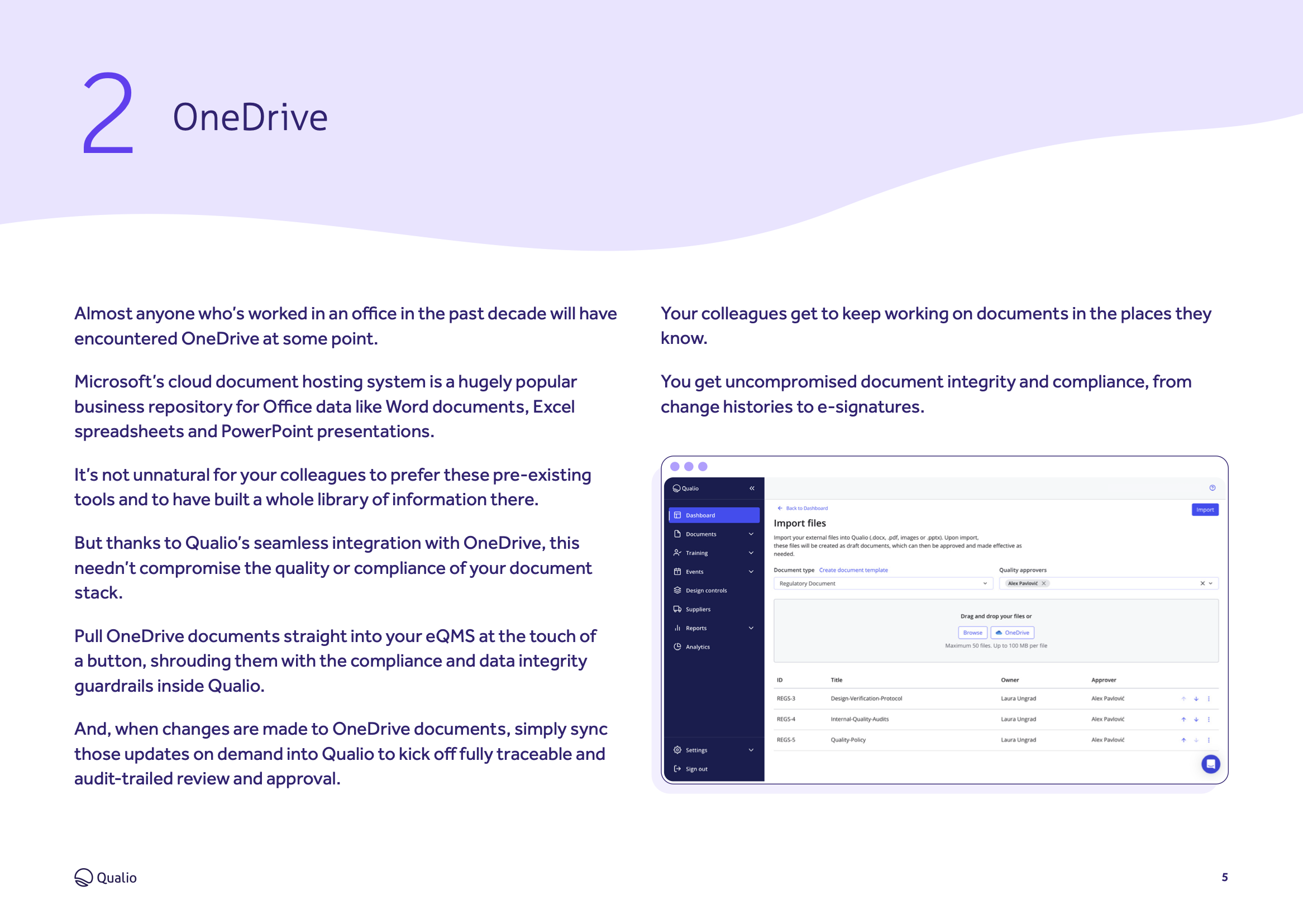Image resolution: width=1303 pixels, height=924 pixels.
Task: Click the Qualio footer logo on page
Action: (105, 877)
